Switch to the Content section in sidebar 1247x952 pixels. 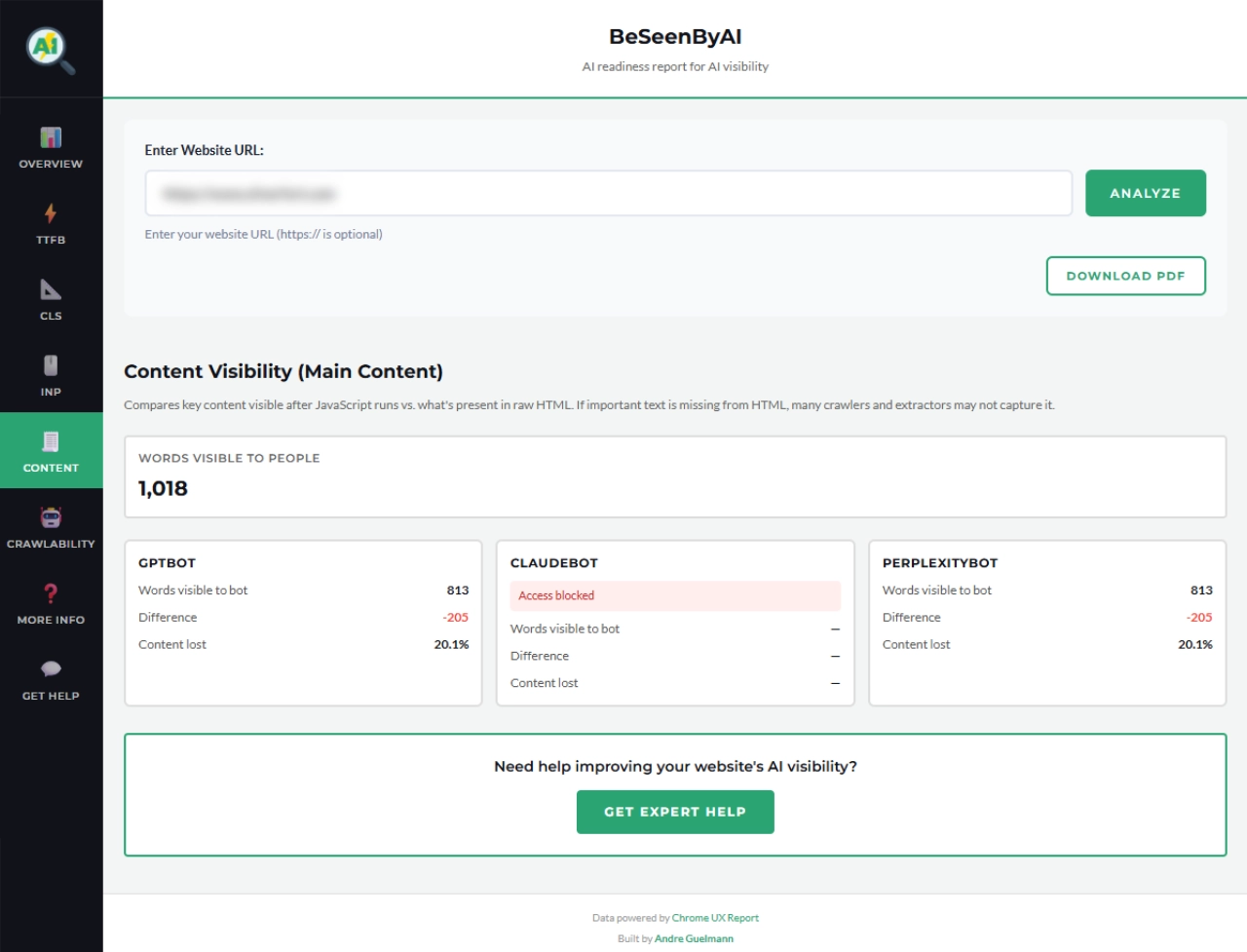click(x=51, y=451)
